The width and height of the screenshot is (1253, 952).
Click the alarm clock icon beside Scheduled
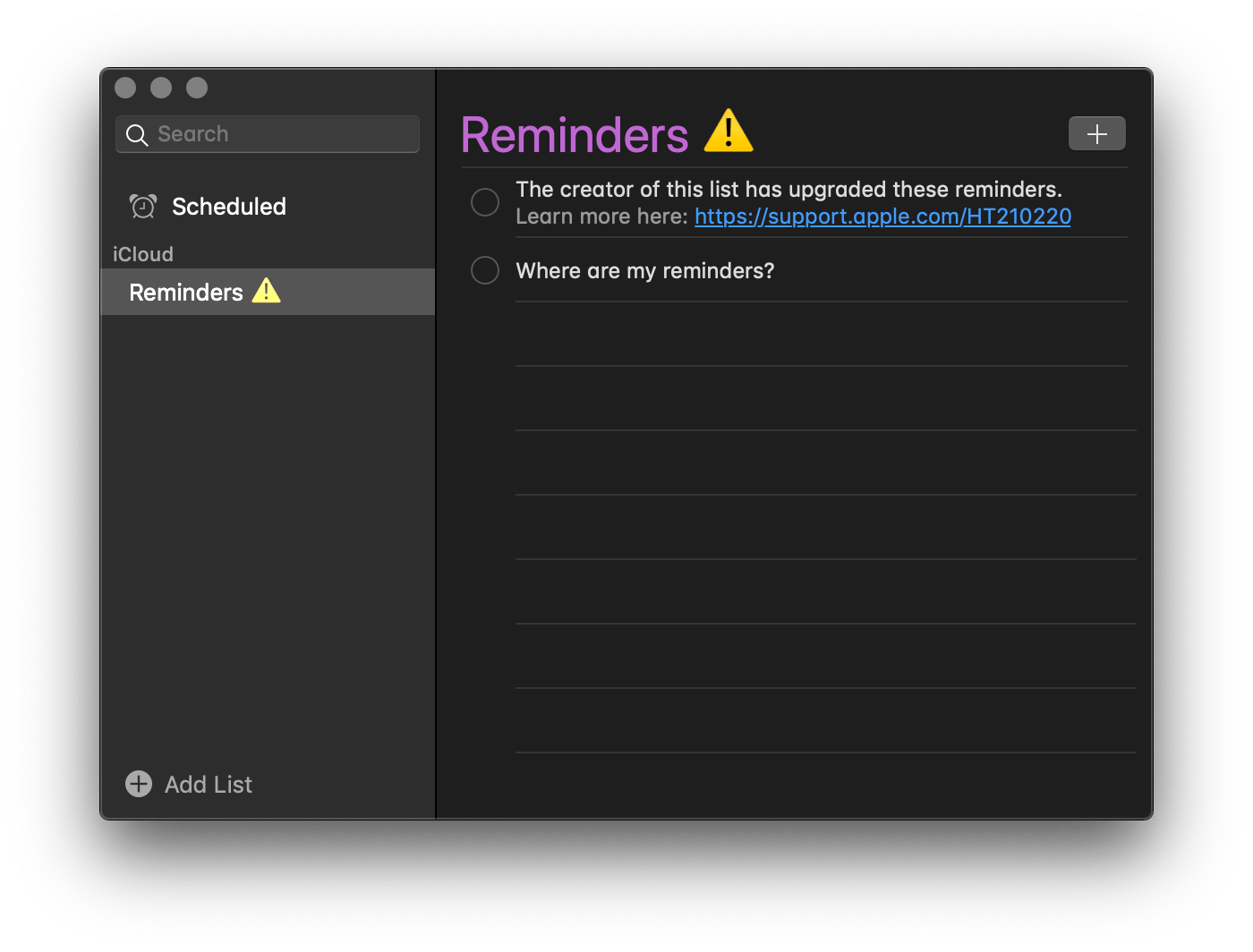pos(142,206)
